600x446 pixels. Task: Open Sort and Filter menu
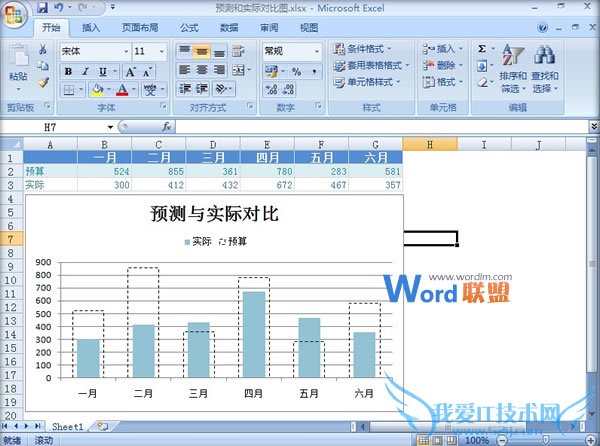tap(513, 68)
